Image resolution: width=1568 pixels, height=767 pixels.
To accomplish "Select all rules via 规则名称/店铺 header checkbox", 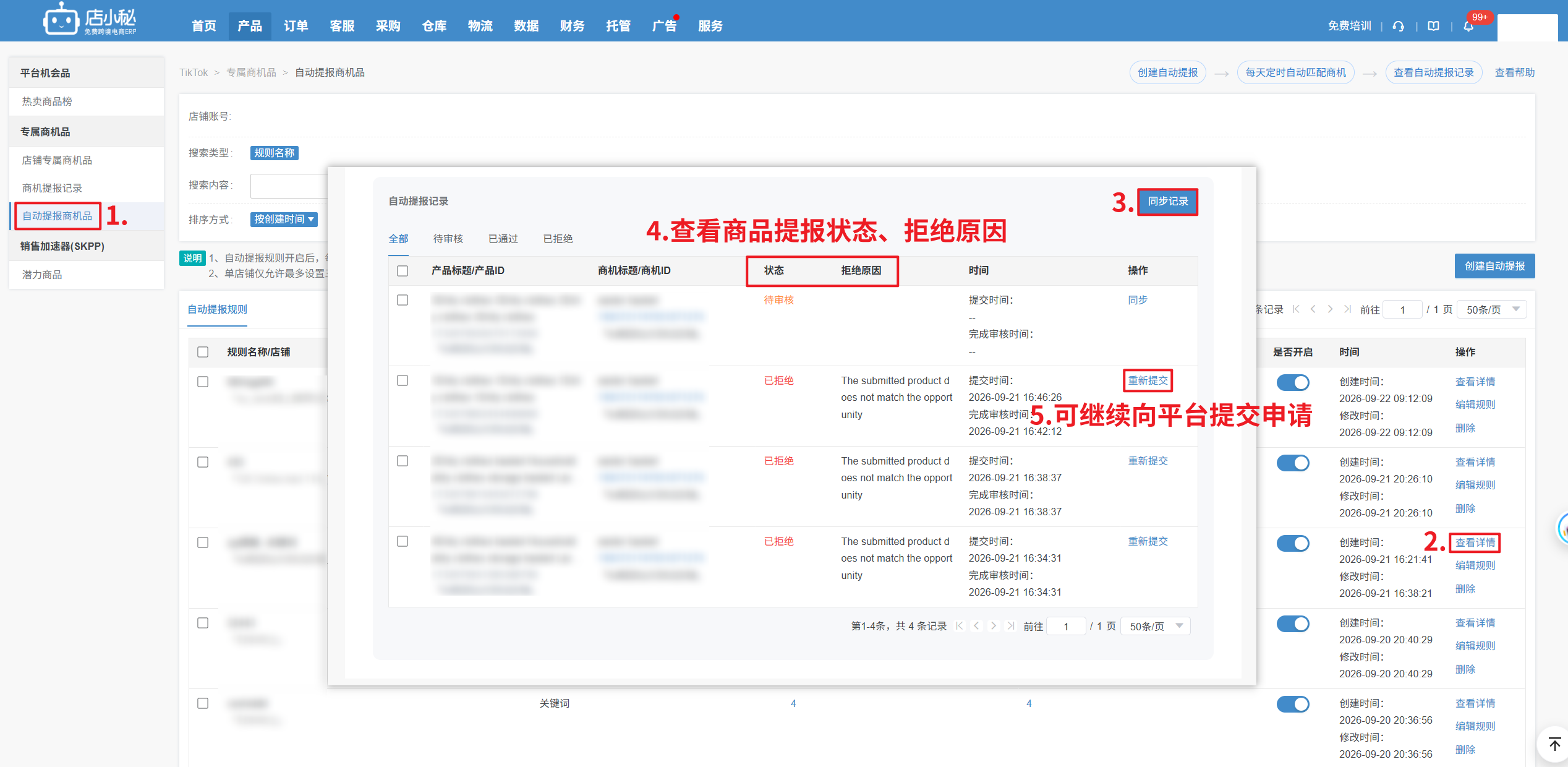I will [203, 352].
